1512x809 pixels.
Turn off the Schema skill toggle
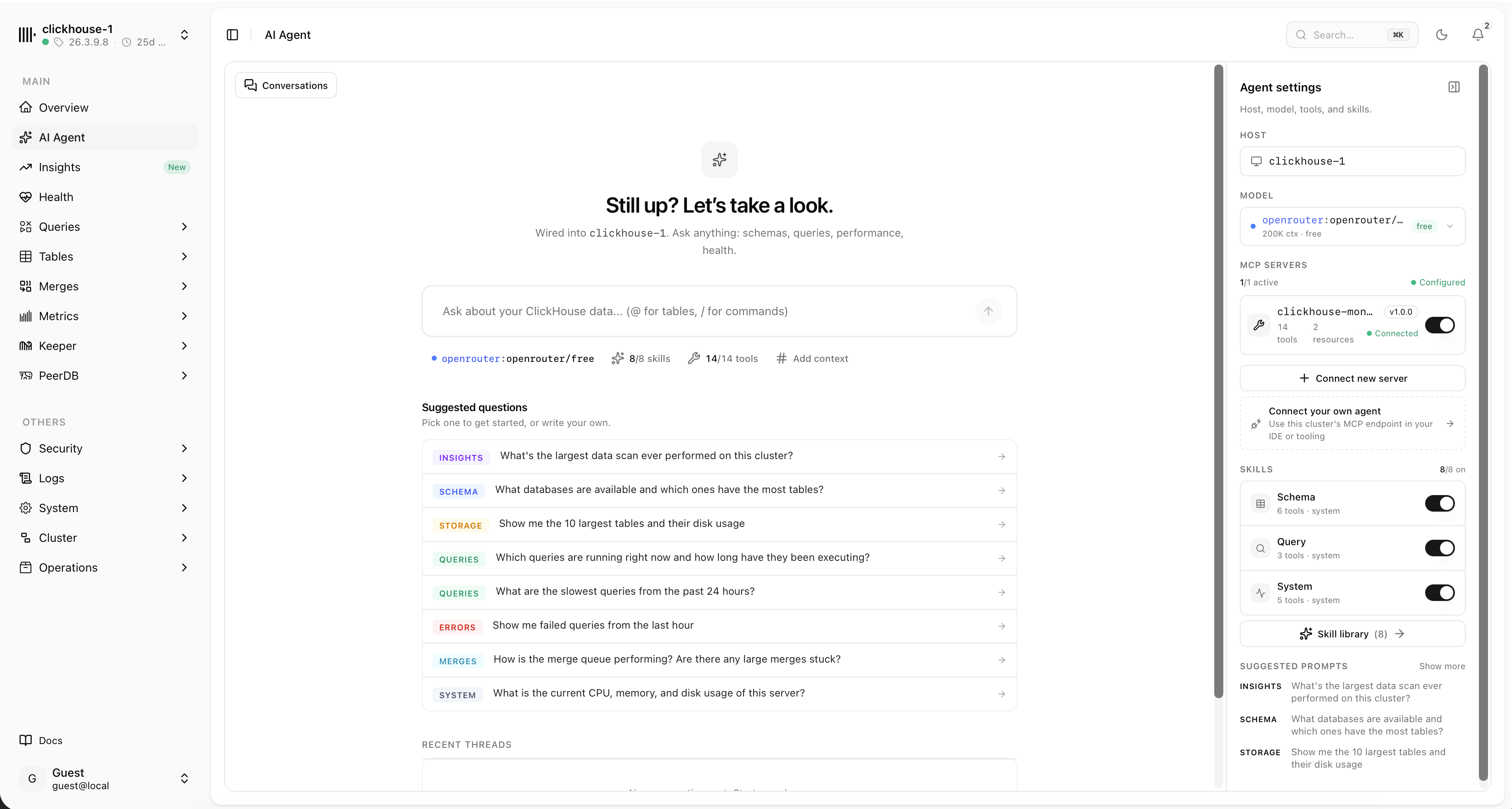1440,504
